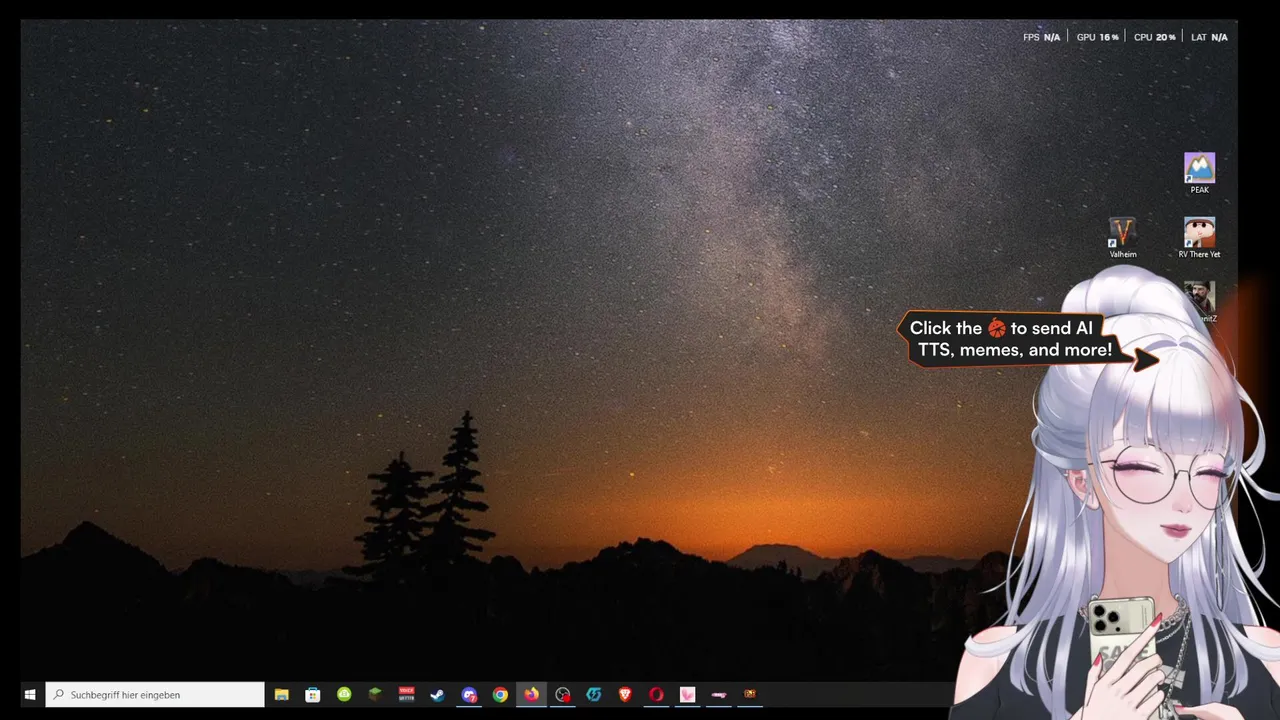Click the orange basketball-style icon in the speech bubble

point(996,328)
